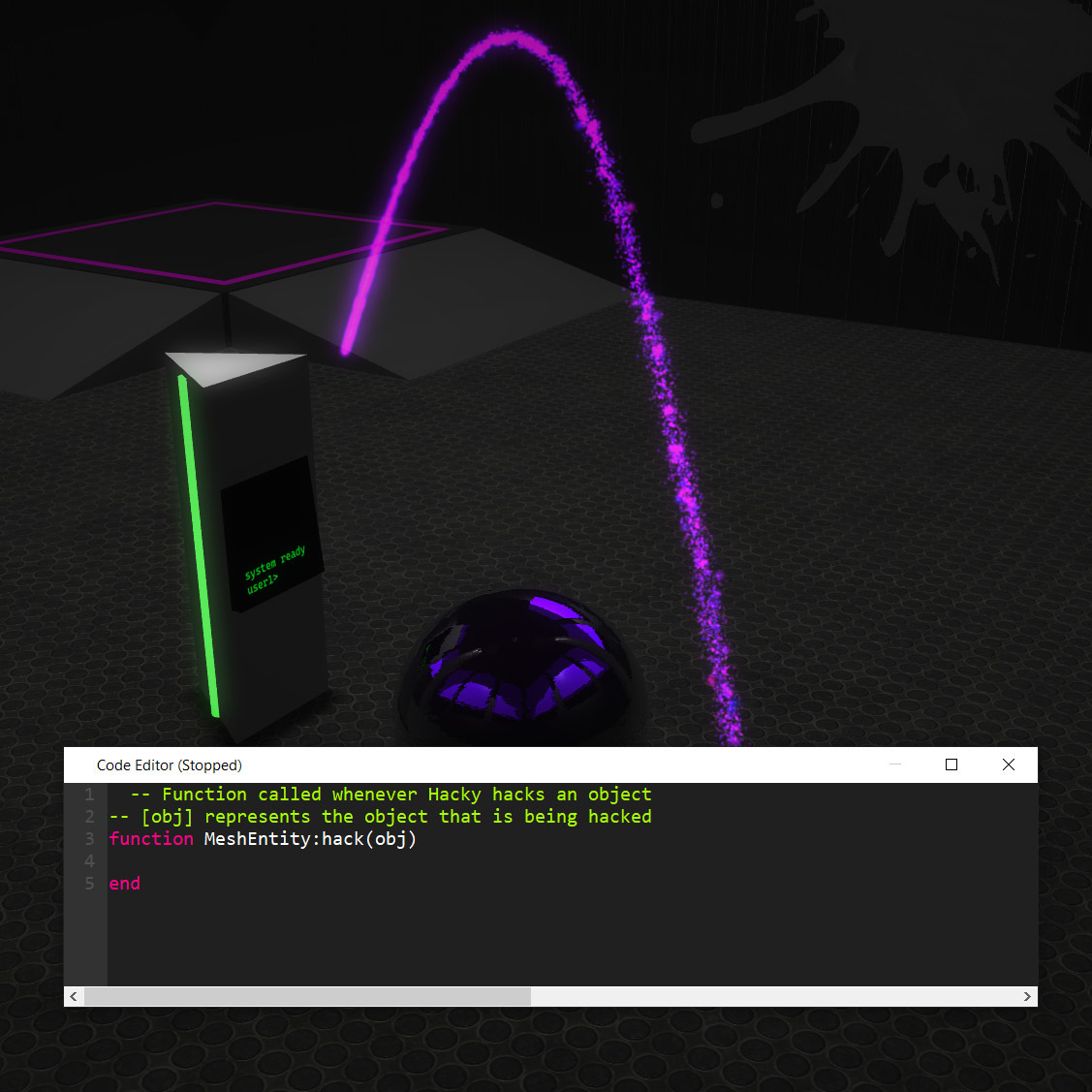Click the '[obj] represents the object' comment line
The height and width of the screenshot is (1092, 1092).
380,817
